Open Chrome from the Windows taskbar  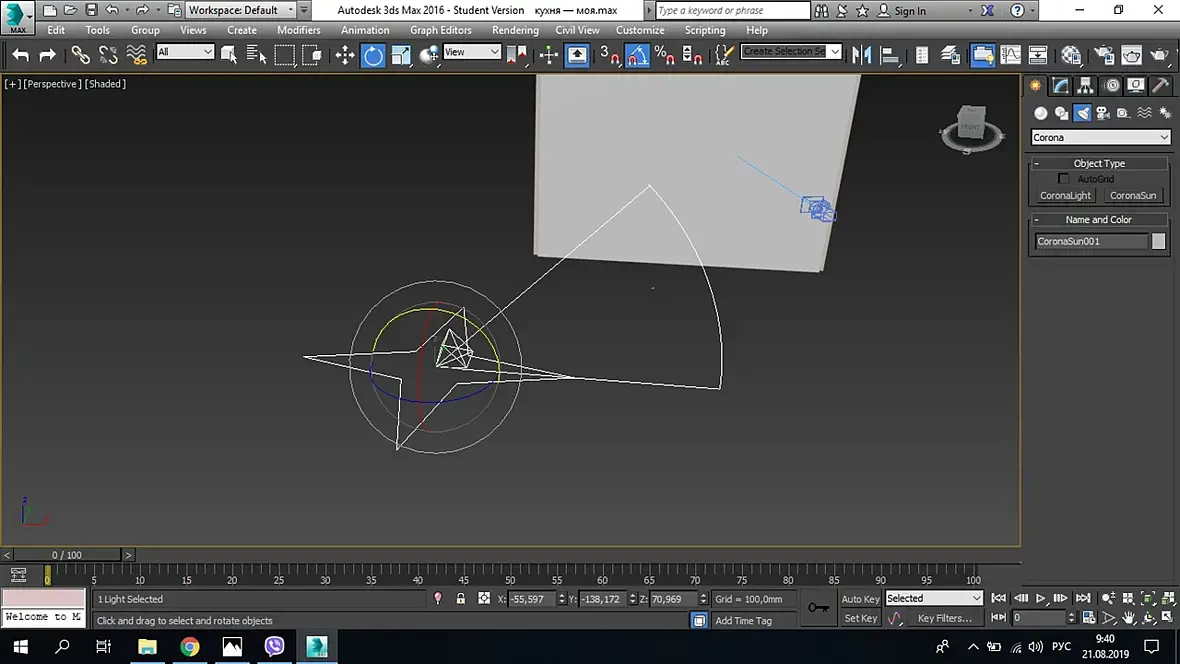click(189, 647)
